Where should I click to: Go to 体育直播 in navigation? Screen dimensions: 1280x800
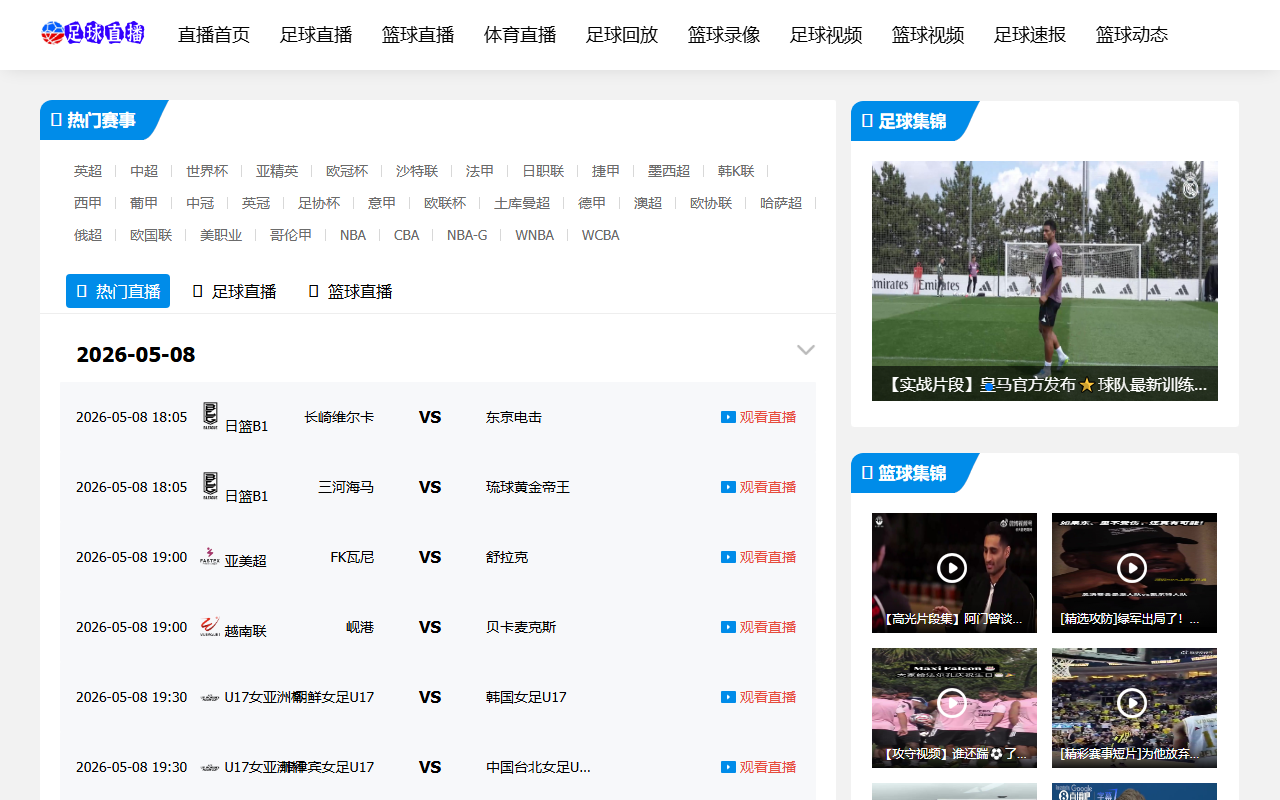pyautogui.click(x=520, y=35)
